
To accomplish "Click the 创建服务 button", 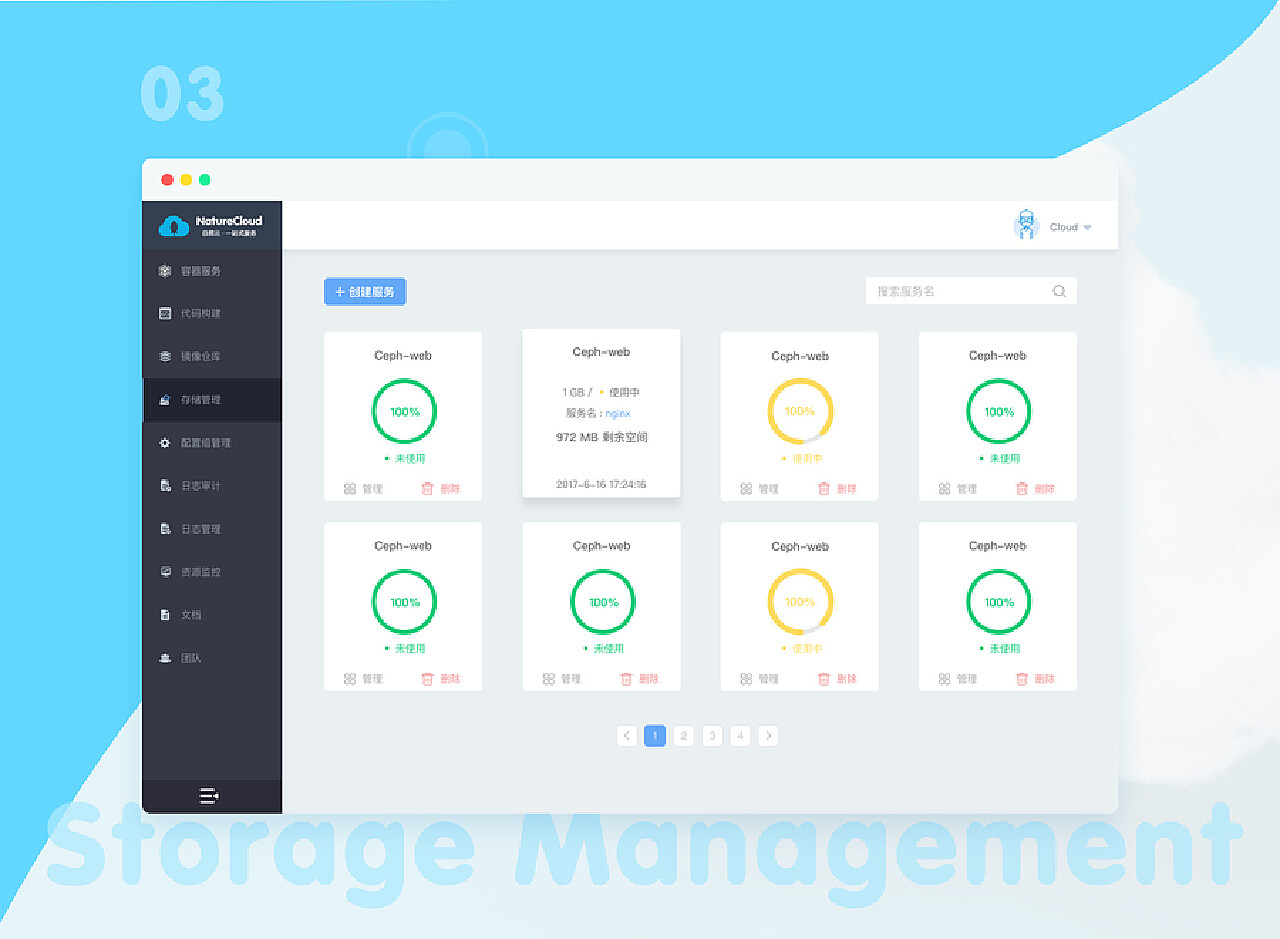I will pos(365,292).
